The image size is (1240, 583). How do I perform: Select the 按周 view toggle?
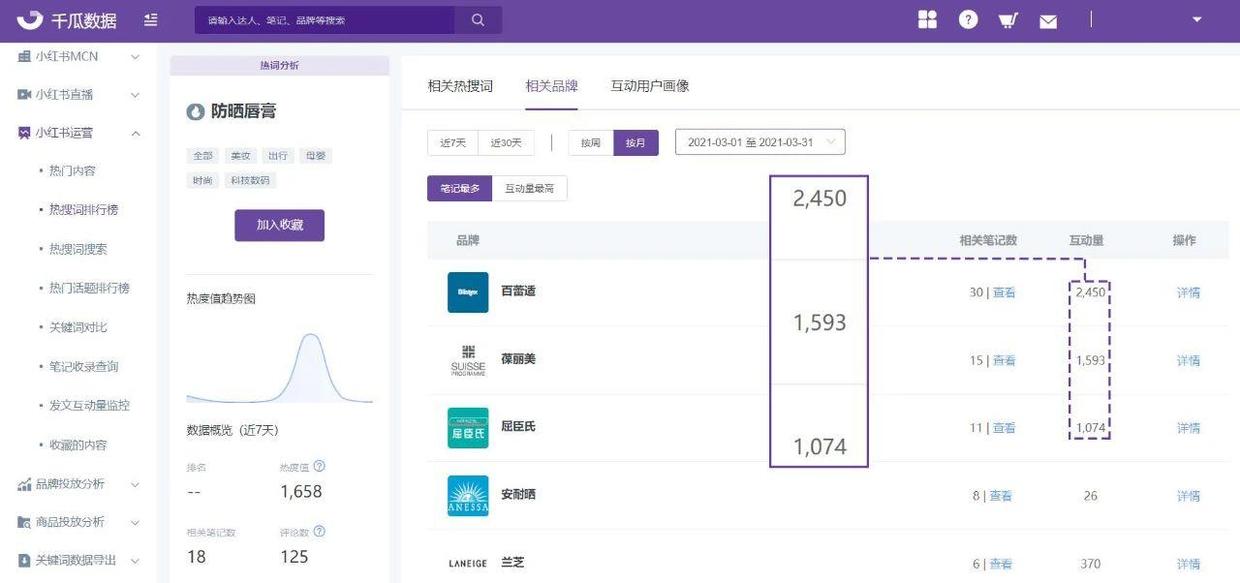pos(590,143)
